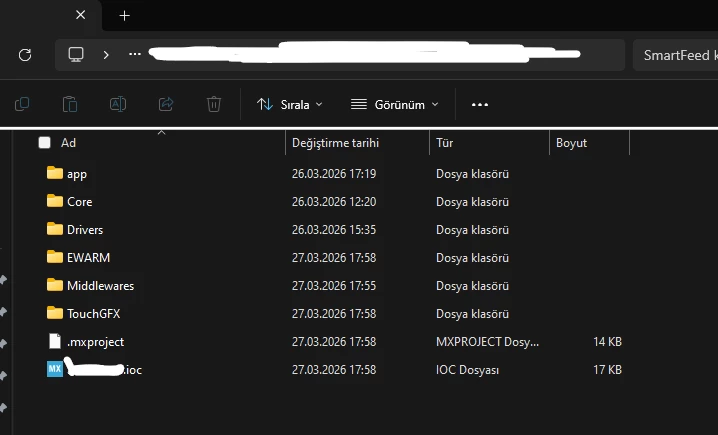This screenshot has width=718, height=435.
Task: Sort by Değiştirme tarihi column header
Action: click(x=335, y=143)
